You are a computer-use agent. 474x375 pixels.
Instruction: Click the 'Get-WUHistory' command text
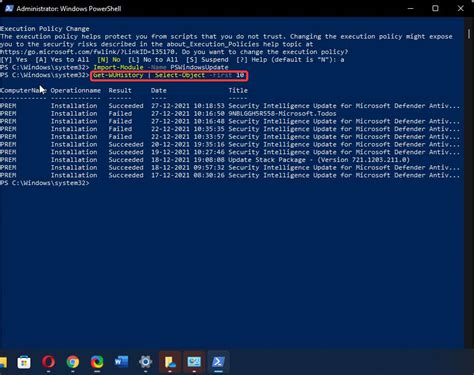pos(118,75)
